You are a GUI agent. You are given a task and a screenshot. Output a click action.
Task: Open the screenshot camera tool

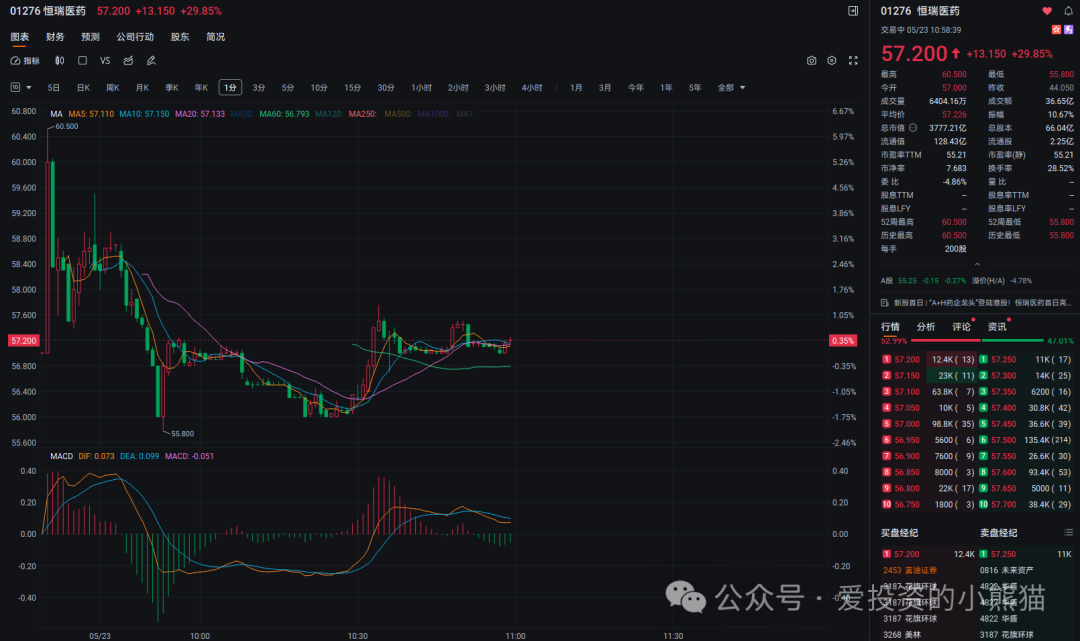tap(811, 61)
